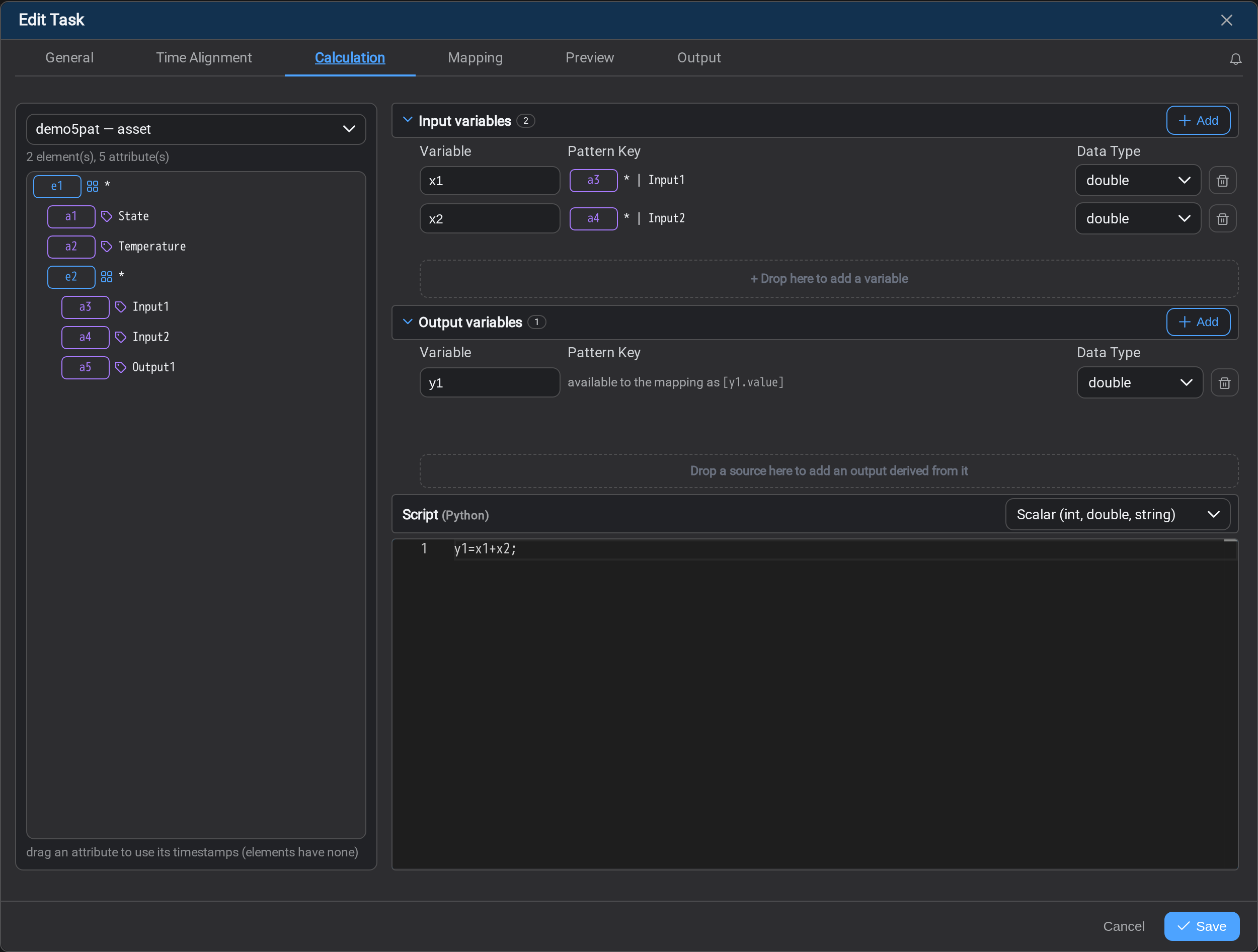Click the script editor vertical scrollbar

click(1230, 704)
